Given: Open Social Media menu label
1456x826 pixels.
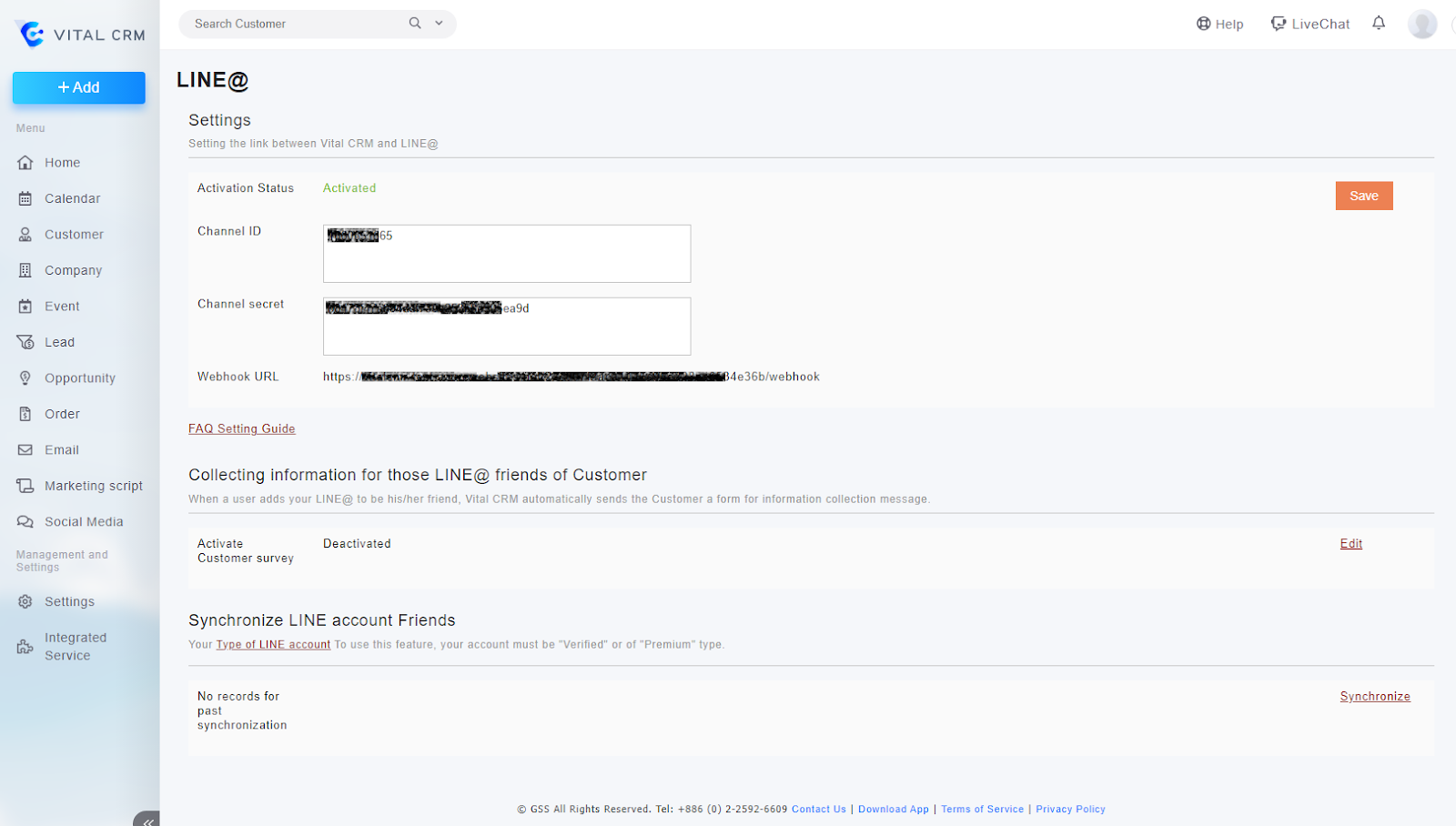Looking at the screenshot, I should [84, 522].
